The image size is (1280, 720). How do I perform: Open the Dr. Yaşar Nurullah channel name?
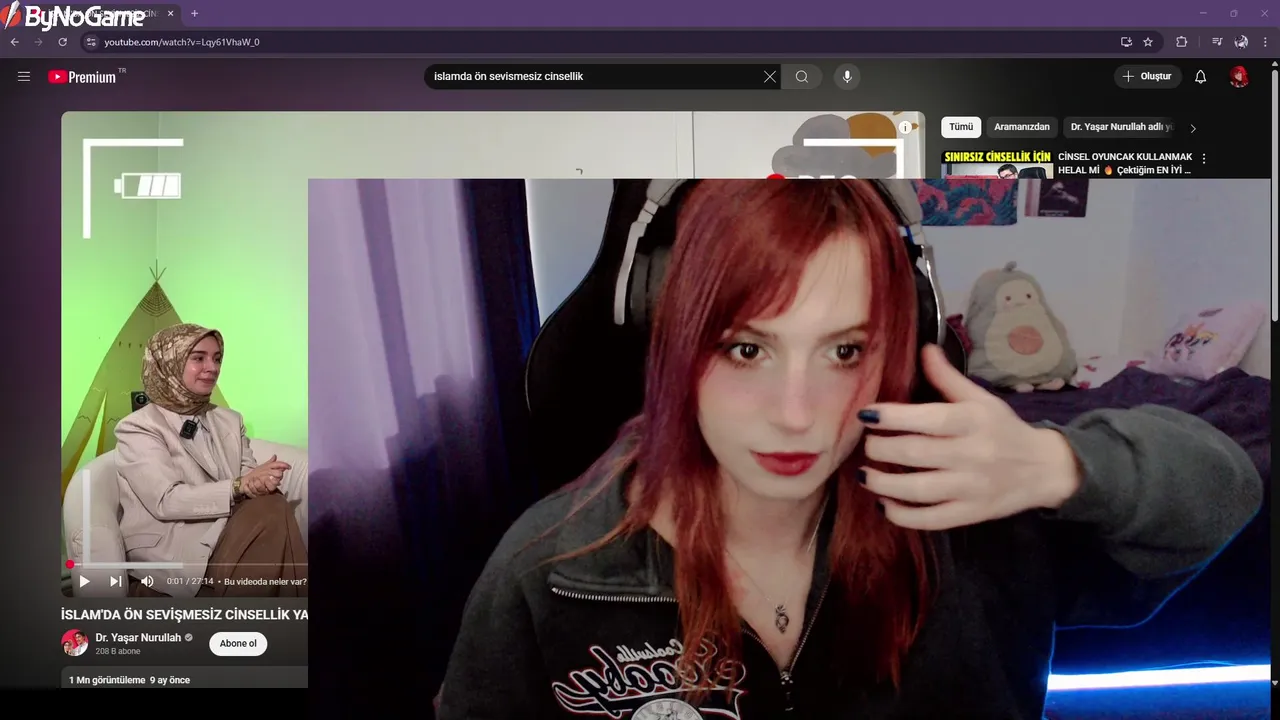click(x=138, y=637)
